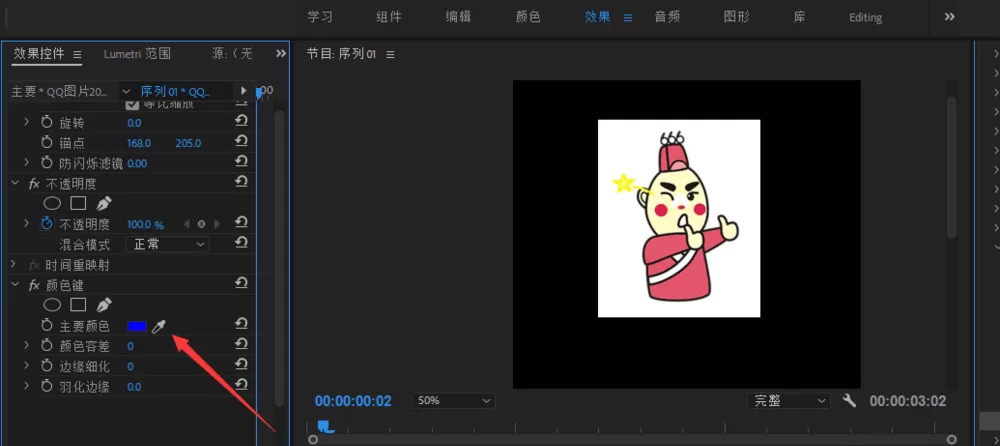This screenshot has height=446, width=1000.
Task: Open the 50% zoom level dropdown
Action: (453, 401)
